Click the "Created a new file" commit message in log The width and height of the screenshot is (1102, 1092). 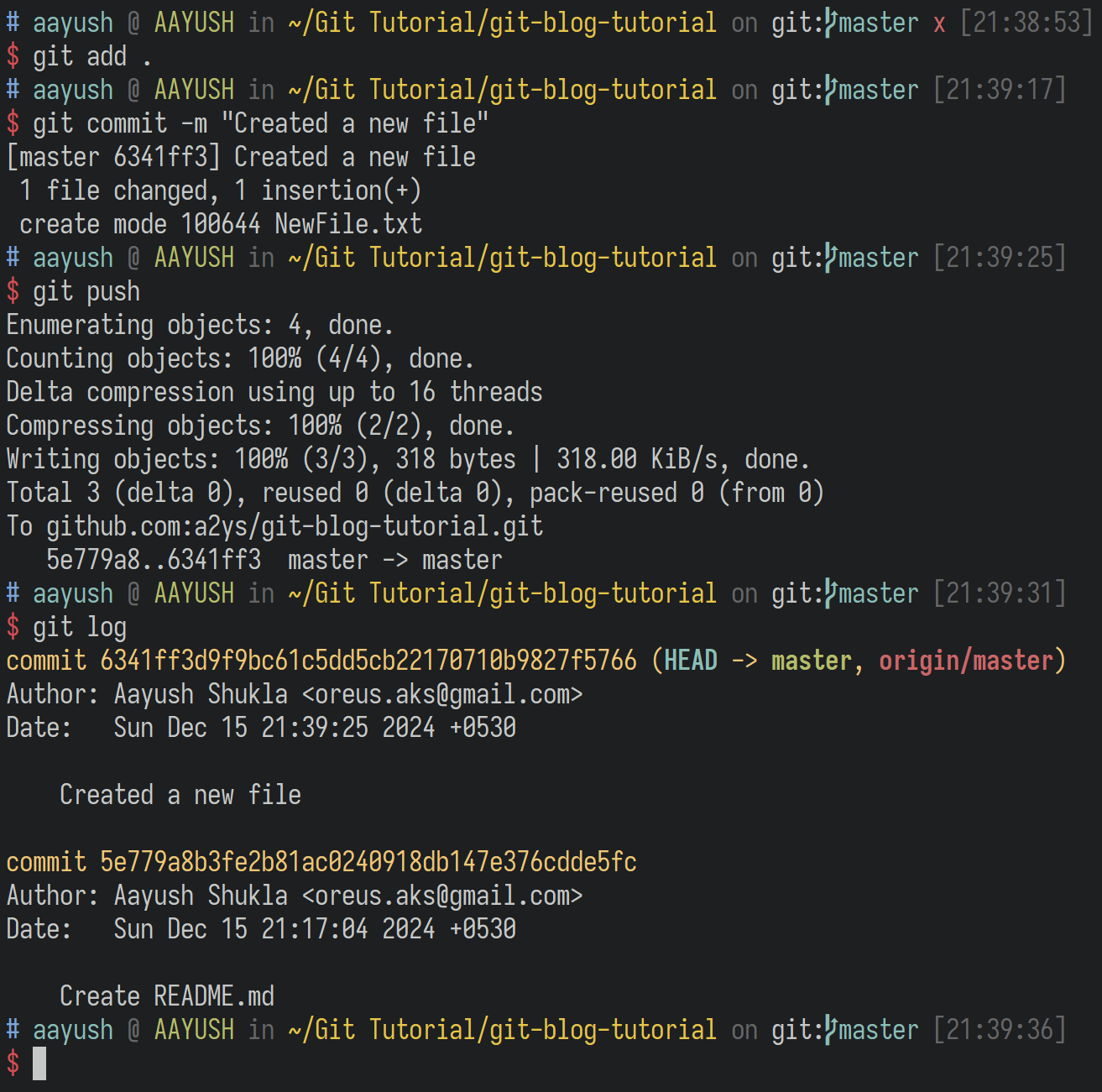pyautogui.click(x=180, y=795)
